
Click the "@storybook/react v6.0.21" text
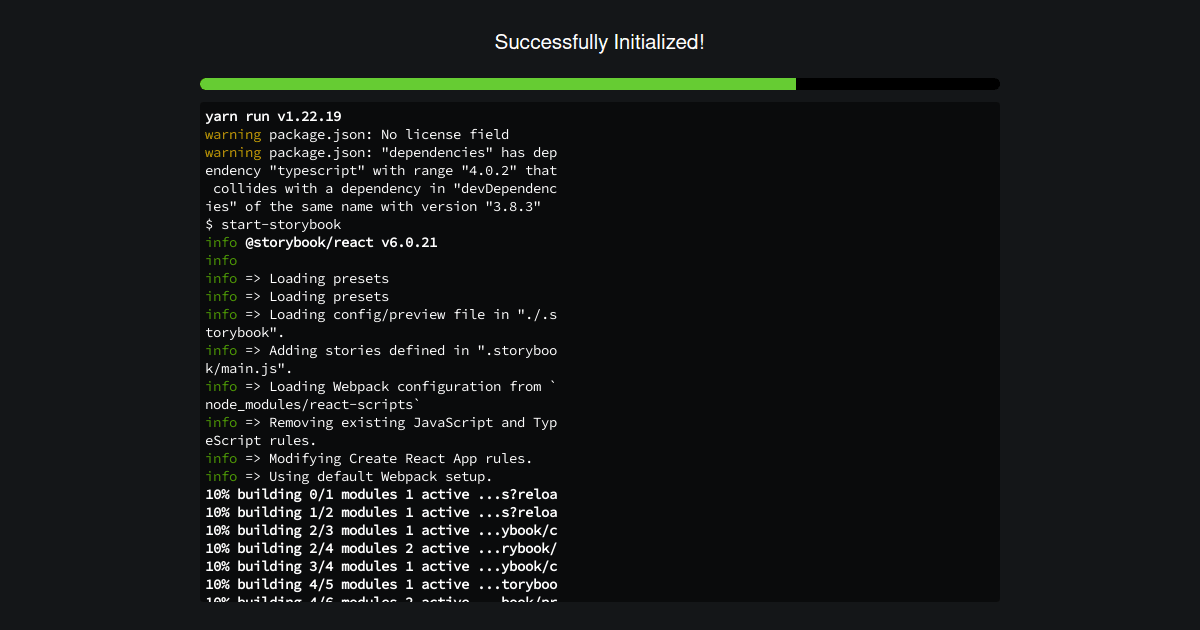click(341, 242)
